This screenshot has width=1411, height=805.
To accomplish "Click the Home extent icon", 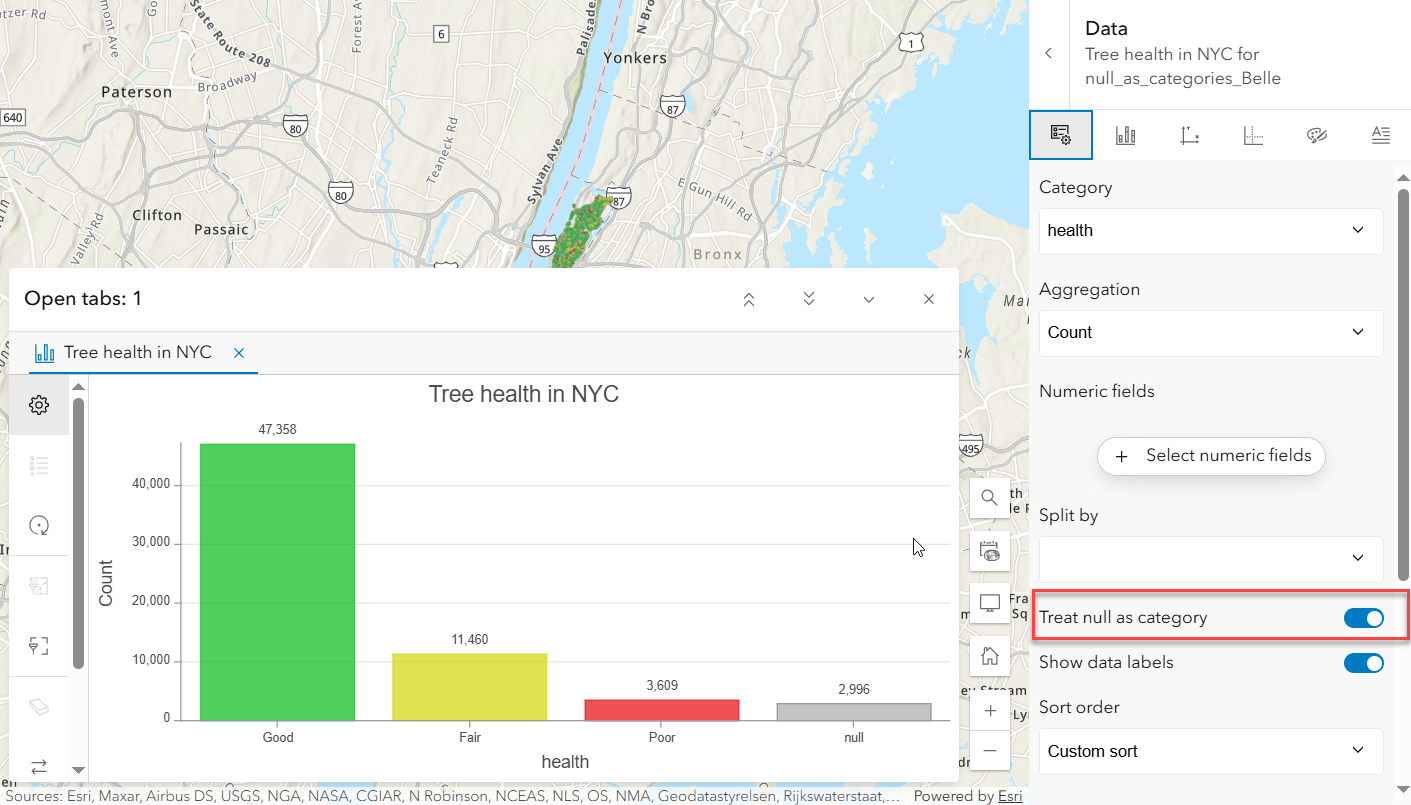I will (989, 655).
